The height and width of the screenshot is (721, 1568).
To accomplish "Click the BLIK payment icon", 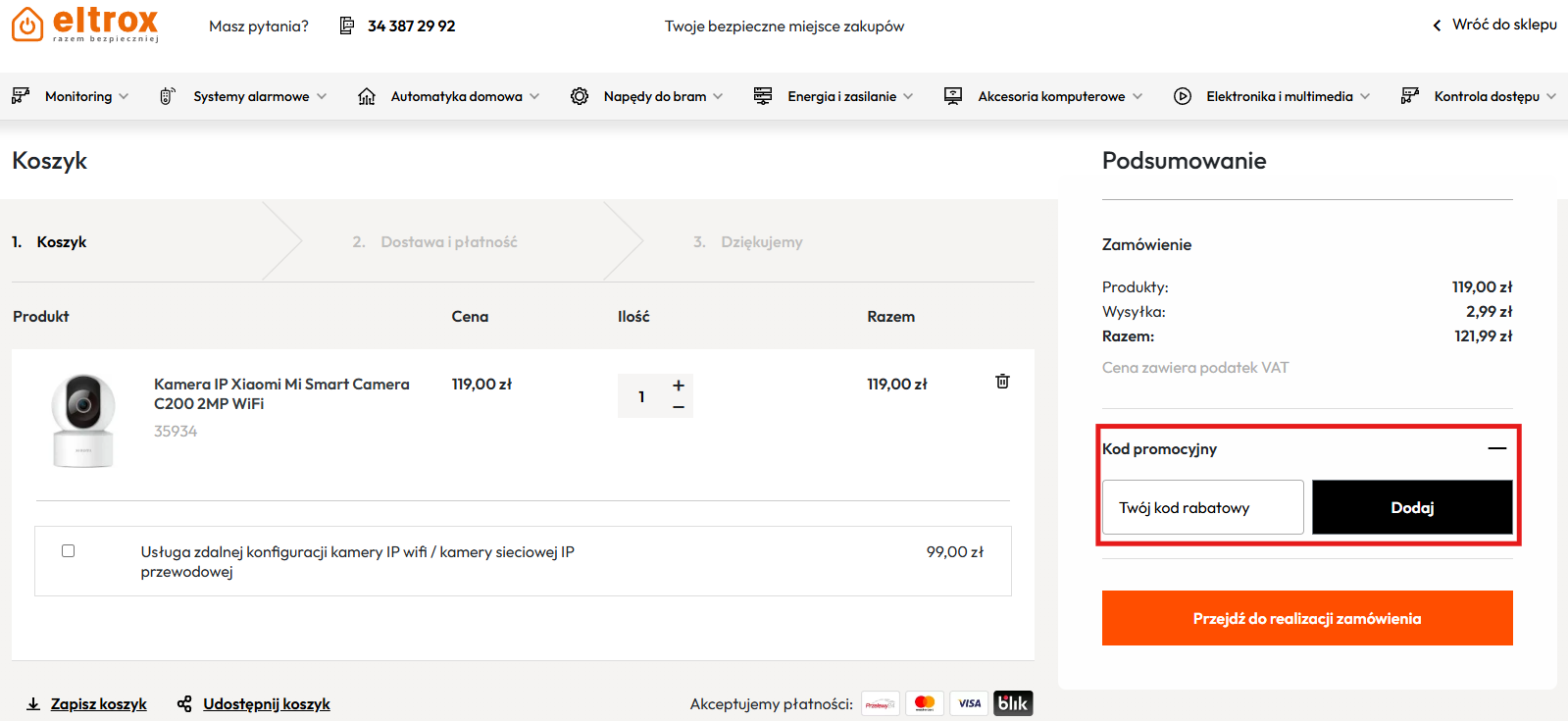I will [x=1013, y=703].
